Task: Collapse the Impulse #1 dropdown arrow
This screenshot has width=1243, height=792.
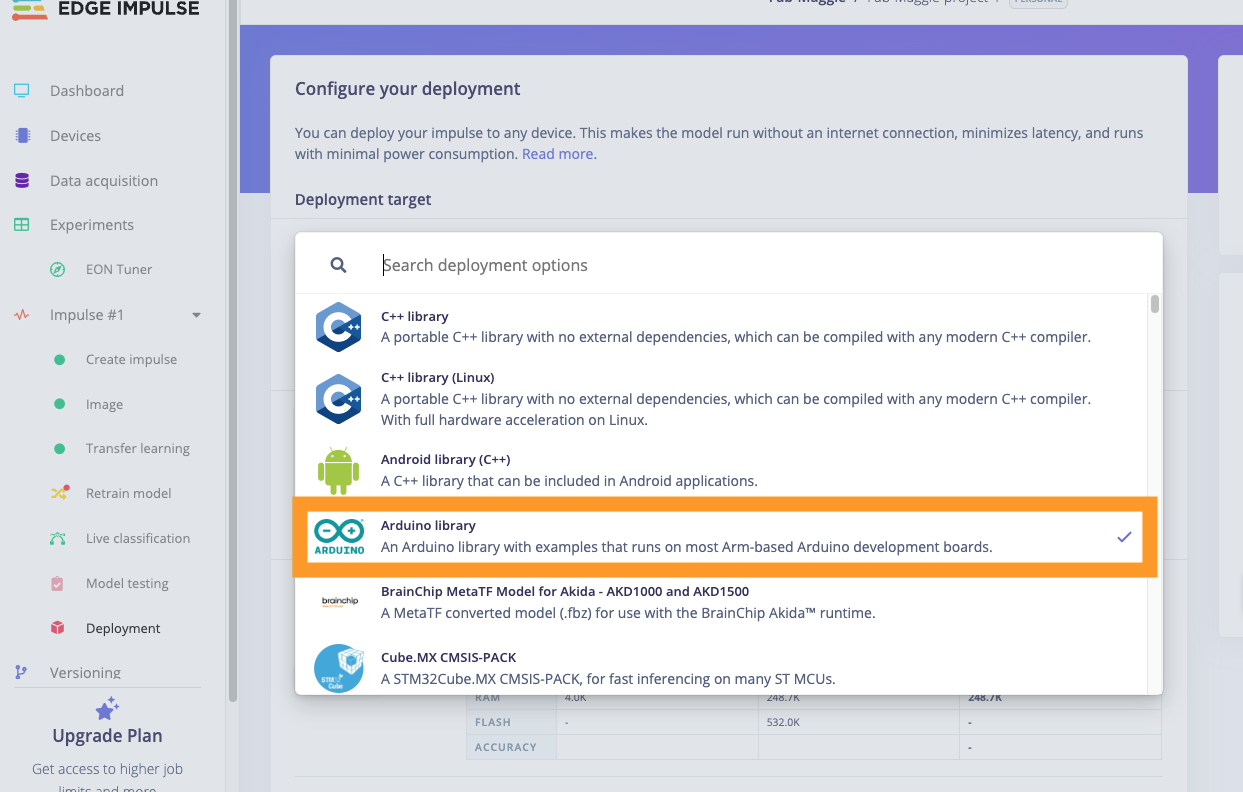Action: click(196, 315)
